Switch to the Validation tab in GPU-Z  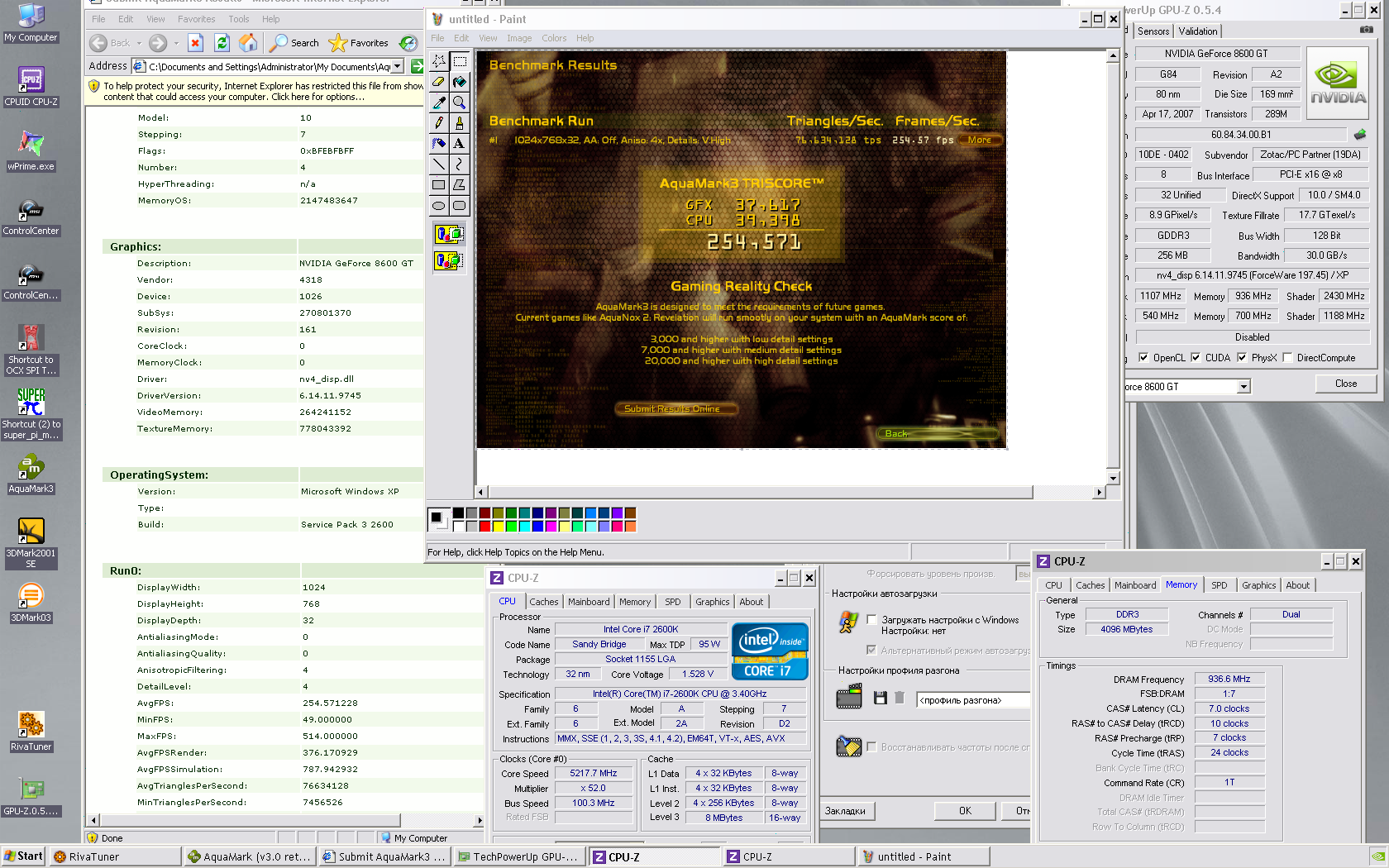(x=1198, y=31)
